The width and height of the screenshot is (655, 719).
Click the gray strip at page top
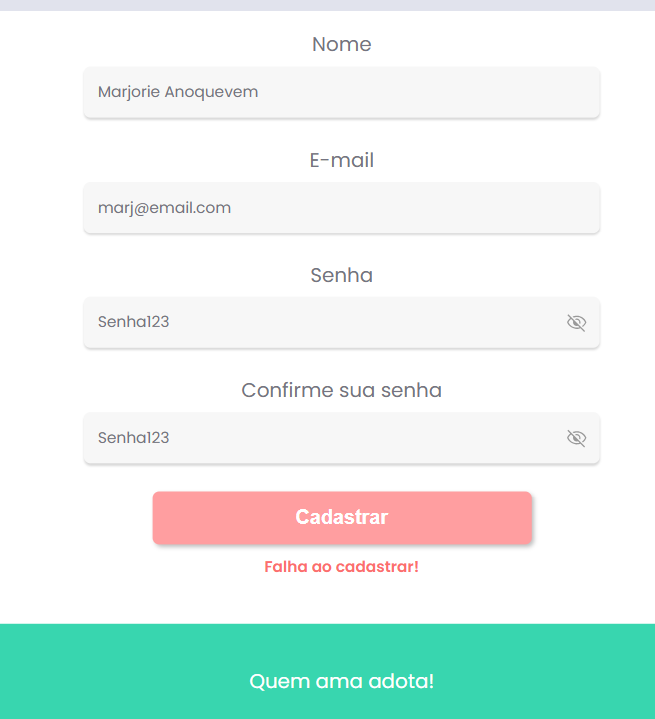pos(327,5)
